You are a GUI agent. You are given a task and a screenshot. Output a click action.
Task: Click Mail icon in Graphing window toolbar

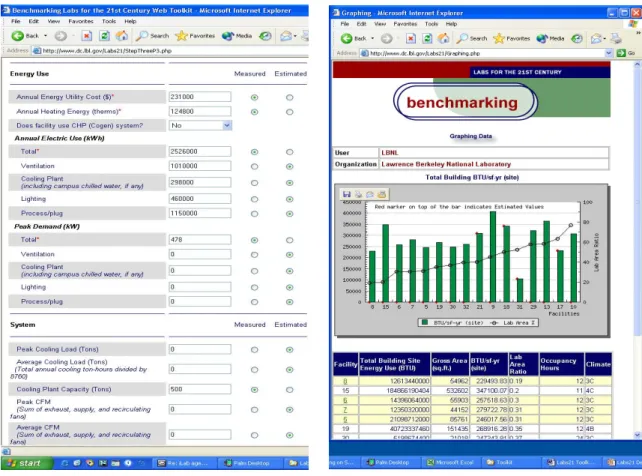click(x=596, y=38)
